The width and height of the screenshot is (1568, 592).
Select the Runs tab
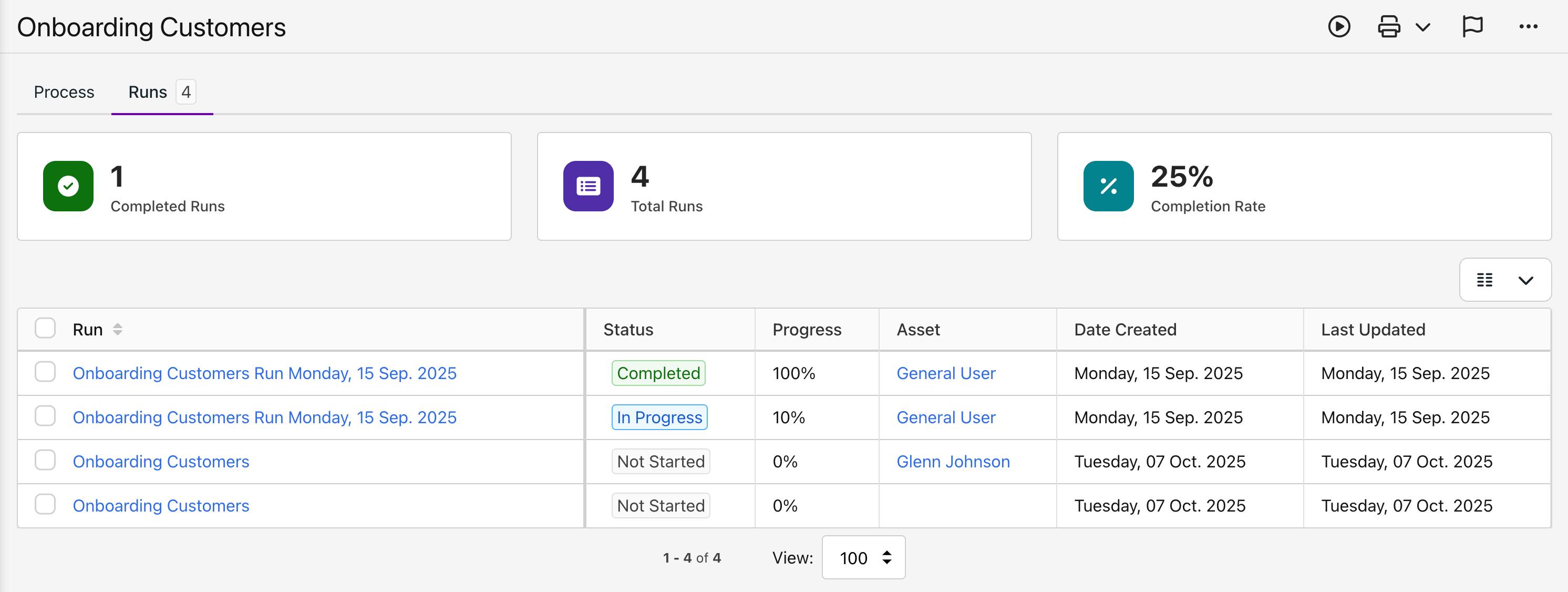coord(148,92)
